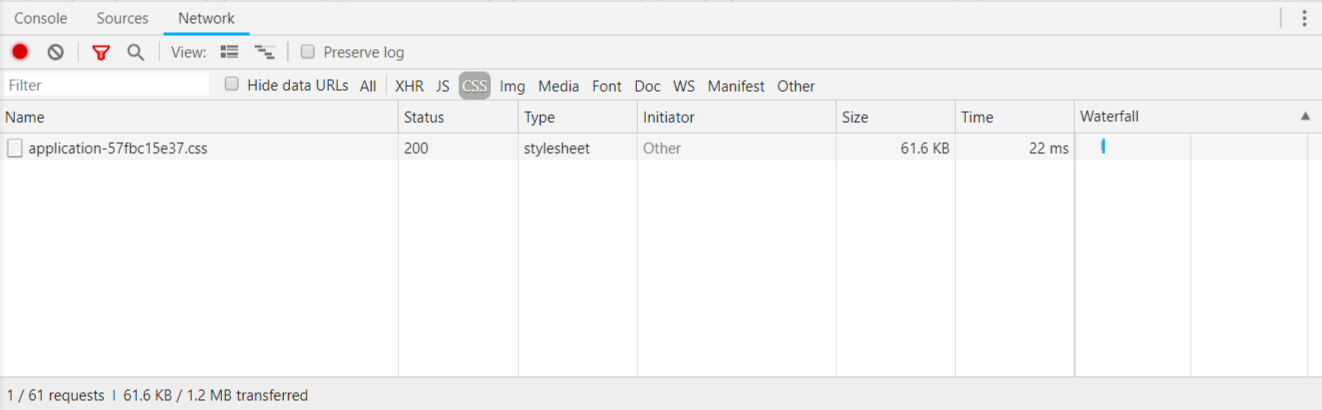This screenshot has width=1322, height=410.
Task: Click the file icon for application-57fbc15e37.css
Action: pos(15,148)
